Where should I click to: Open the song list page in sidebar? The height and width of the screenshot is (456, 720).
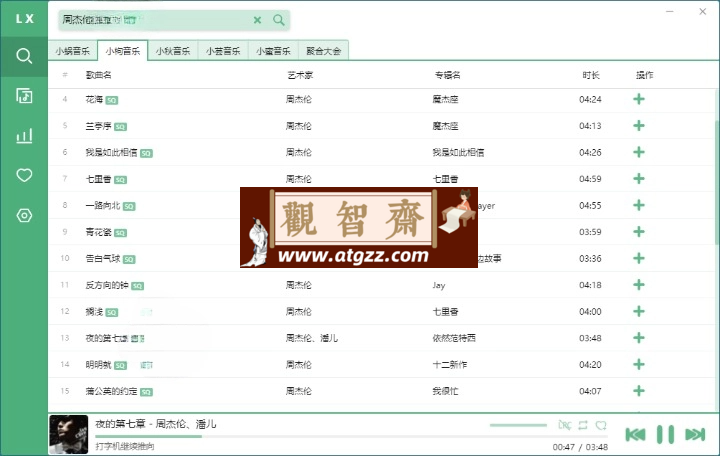coord(24,96)
